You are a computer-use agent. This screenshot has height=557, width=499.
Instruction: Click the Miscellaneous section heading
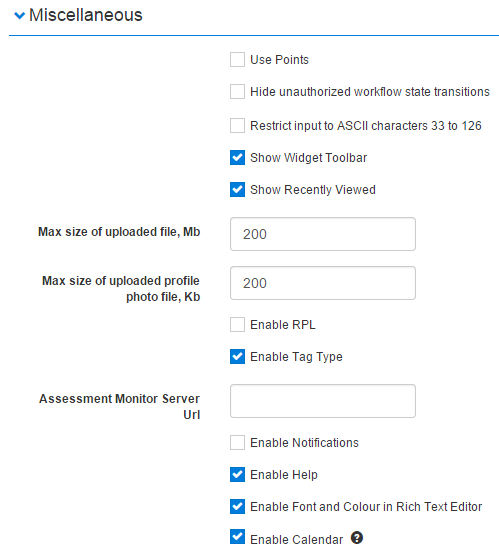[x=86, y=15]
